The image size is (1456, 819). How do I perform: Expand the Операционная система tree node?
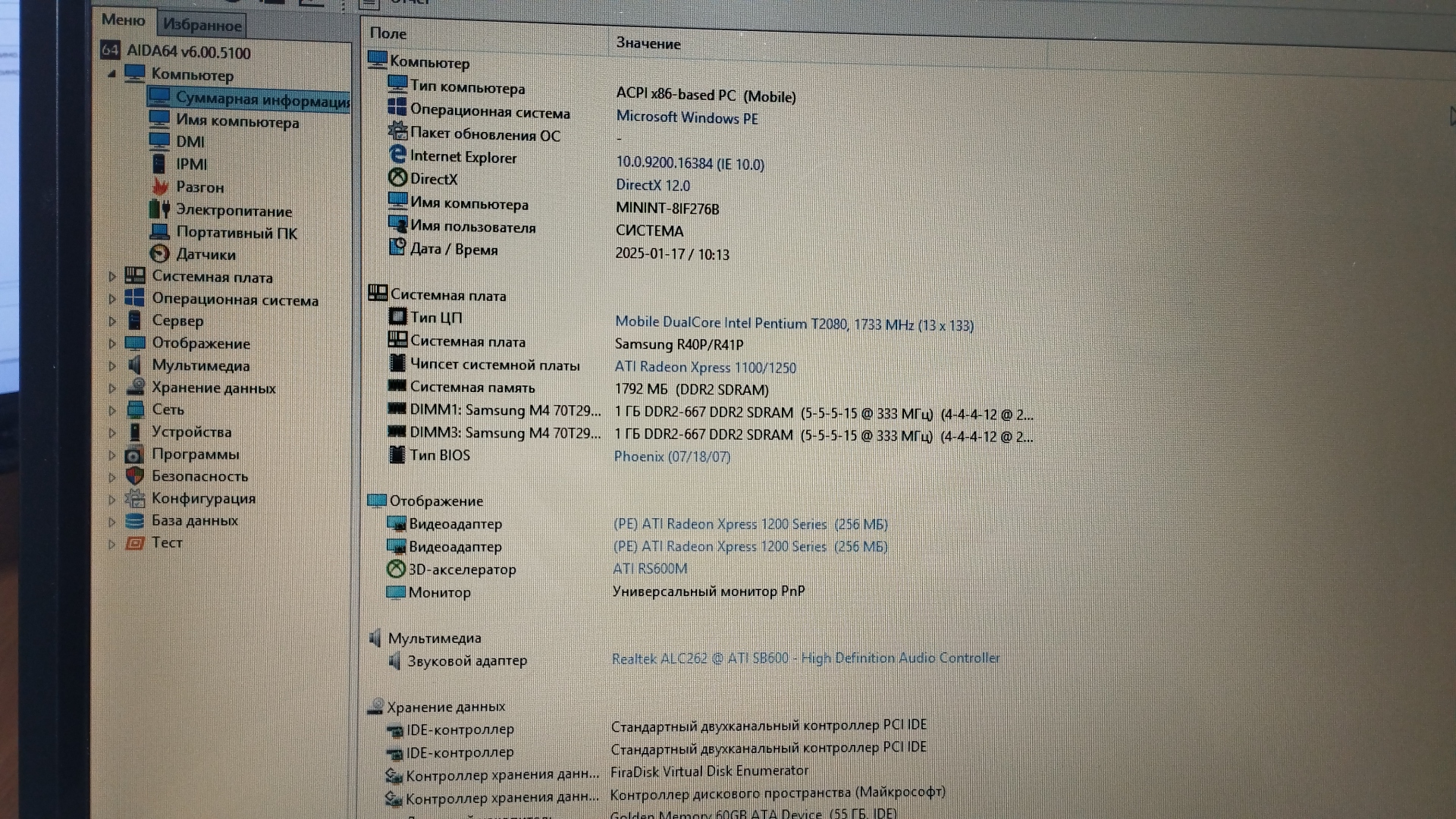coord(112,299)
